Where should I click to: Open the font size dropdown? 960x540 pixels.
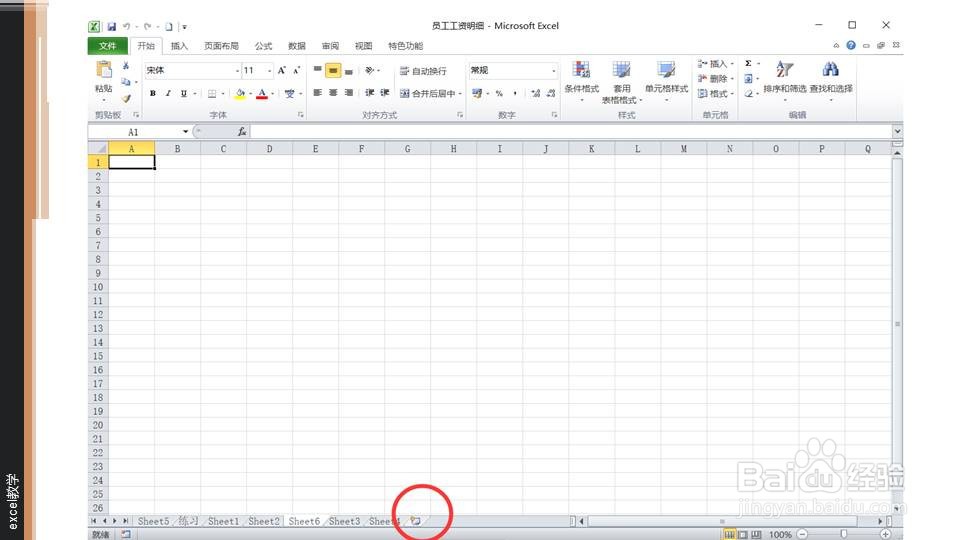pyautogui.click(x=269, y=71)
